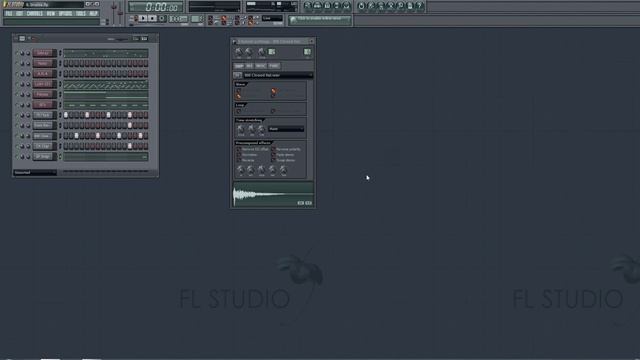Open the HELP menu

pos(93,13)
